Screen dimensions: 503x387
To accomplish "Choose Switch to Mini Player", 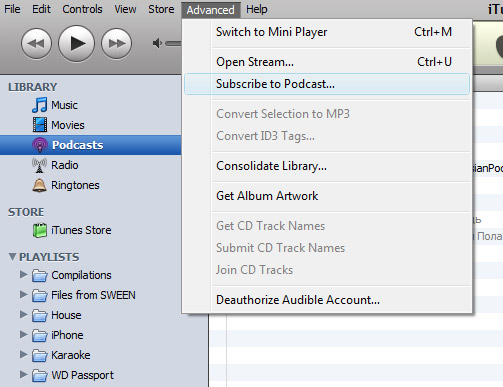I will [x=327, y=32].
